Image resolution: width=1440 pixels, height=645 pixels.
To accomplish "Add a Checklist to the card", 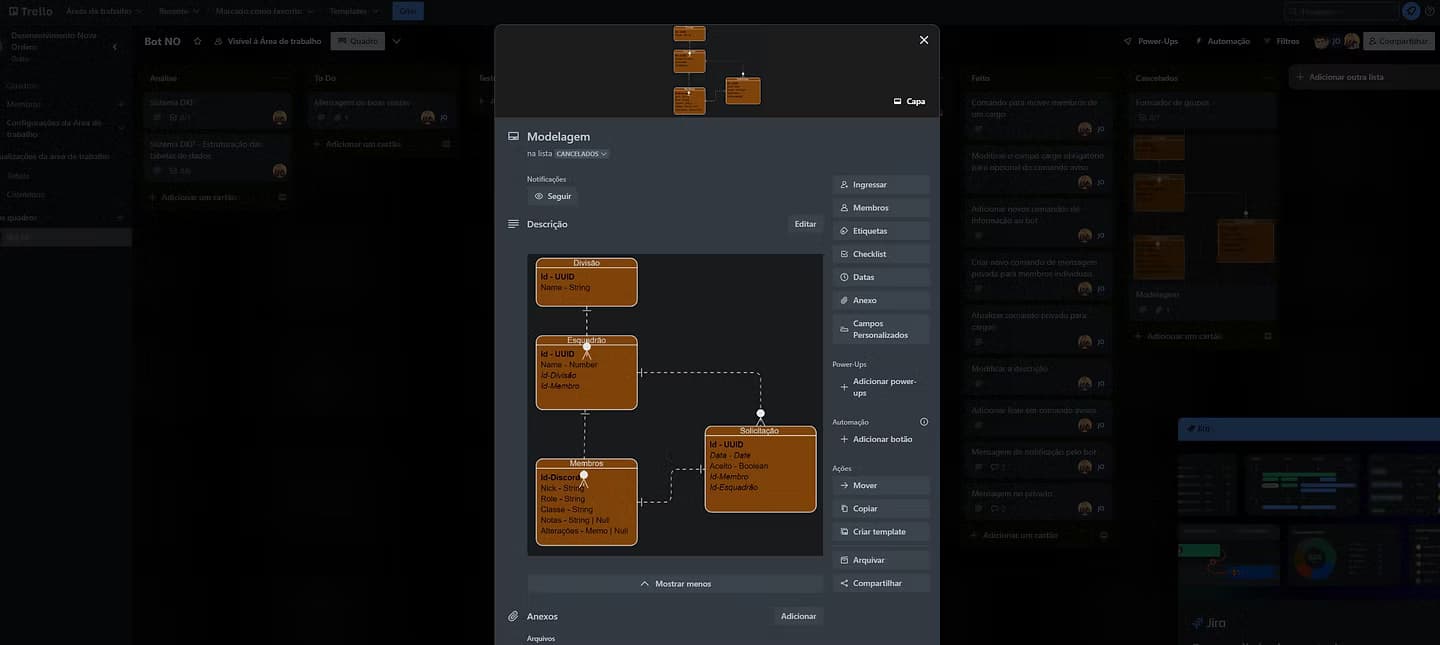I will point(880,254).
